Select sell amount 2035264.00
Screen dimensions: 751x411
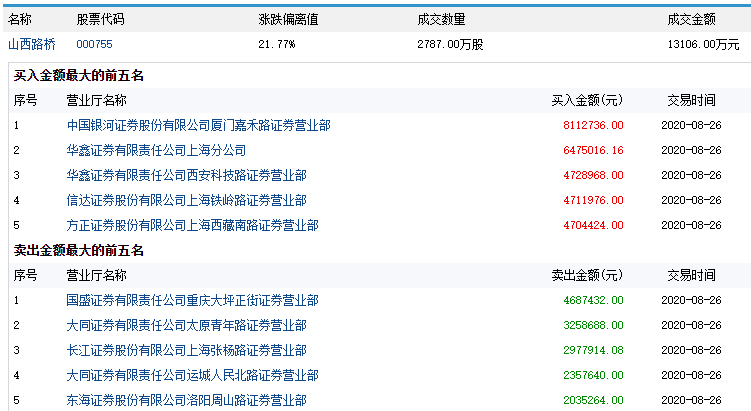click(593, 400)
